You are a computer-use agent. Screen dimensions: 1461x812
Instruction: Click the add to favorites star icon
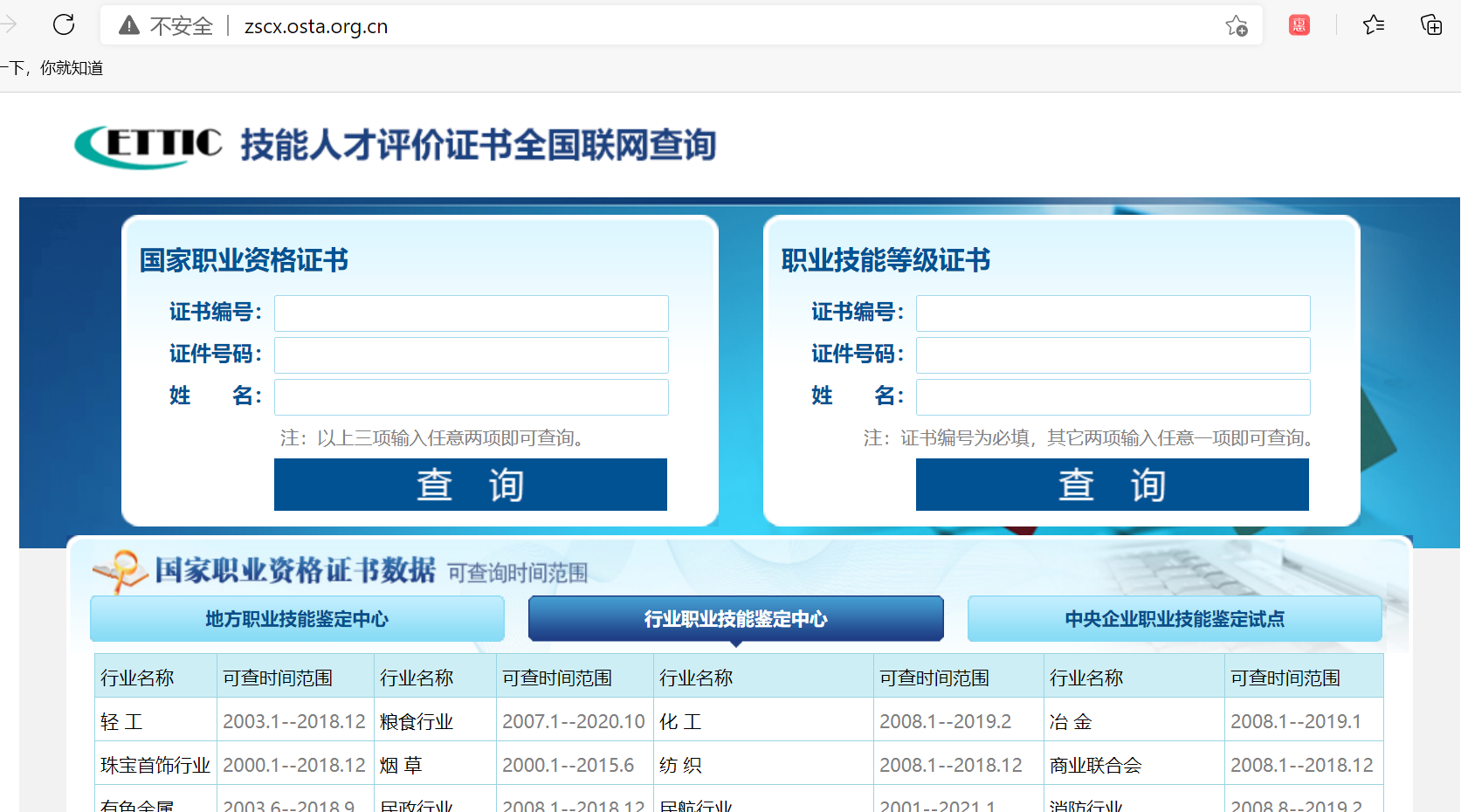[x=1236, y=25]
